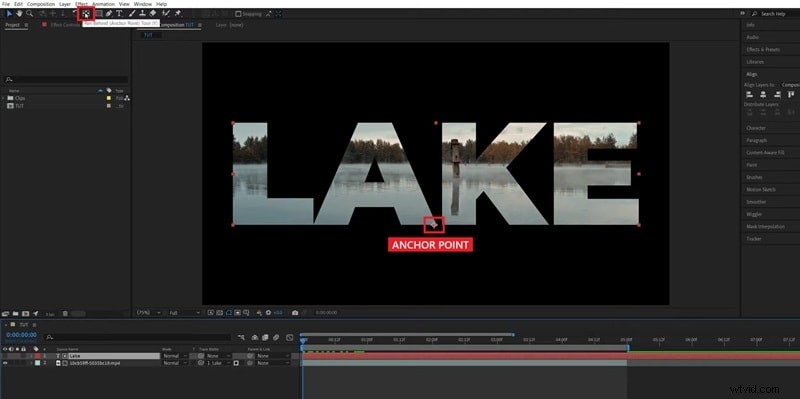Screen dimensions: 800x399
Task: Open blending Mode dropdown for Lake layer
Action: click(175, 356)
